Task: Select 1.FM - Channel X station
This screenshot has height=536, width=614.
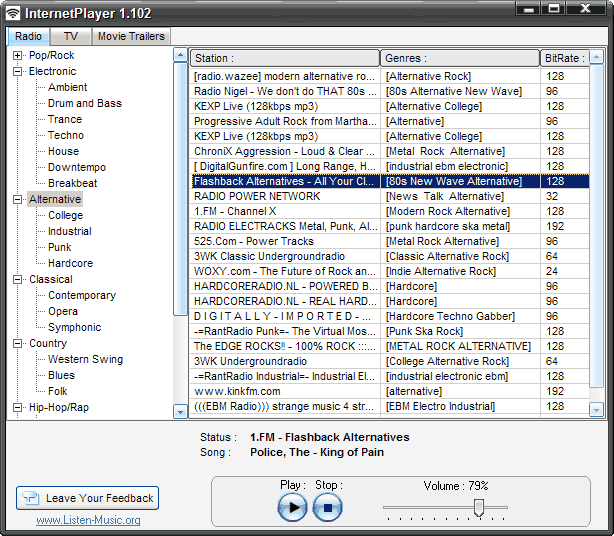Action: [390, 211]
